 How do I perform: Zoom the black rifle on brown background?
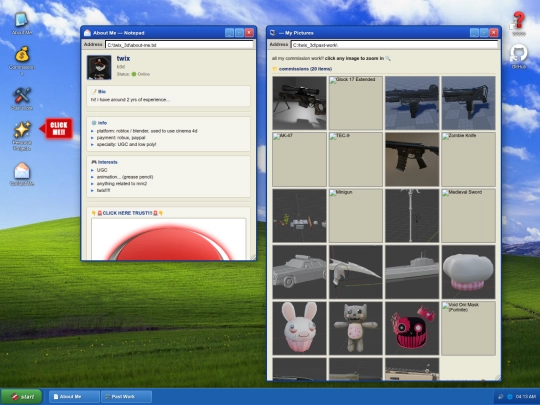[412, 159]
